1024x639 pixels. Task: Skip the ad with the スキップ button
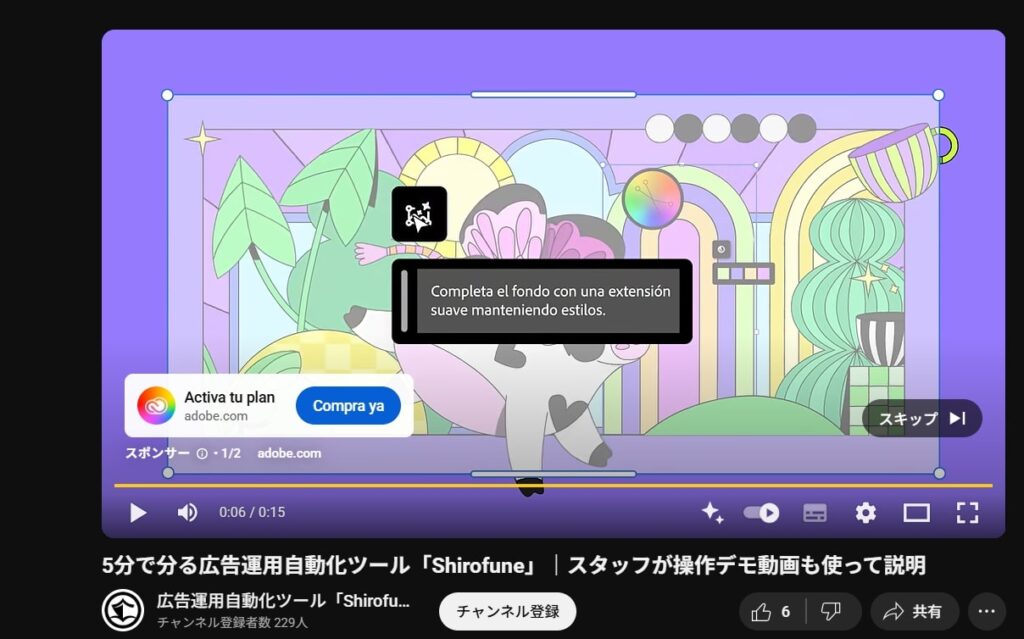tap(922, 418)
